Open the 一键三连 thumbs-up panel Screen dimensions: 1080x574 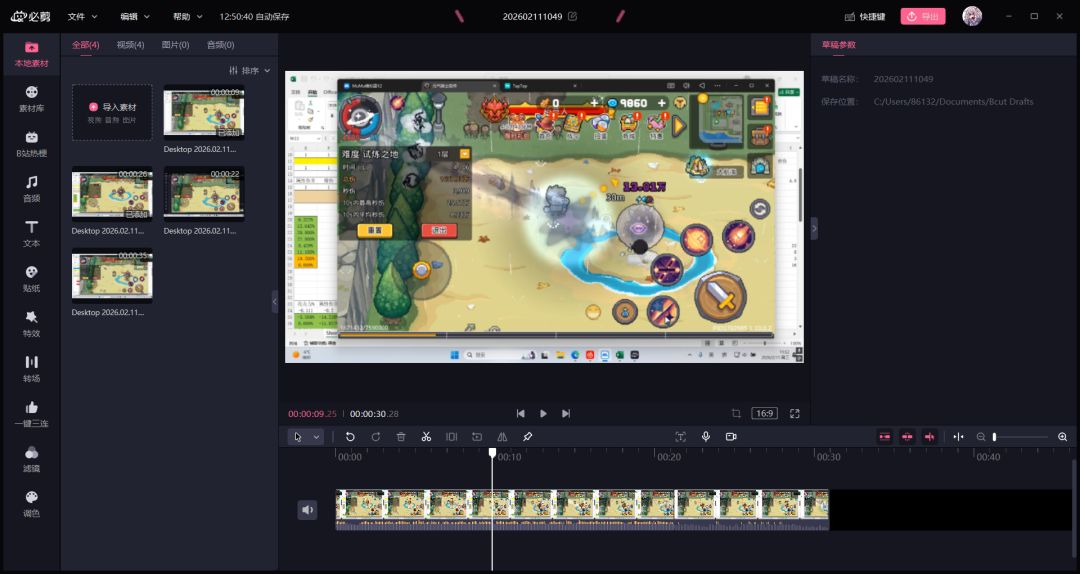[x=31, y=414]
